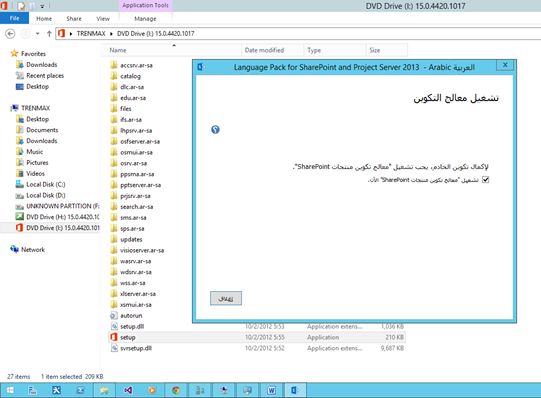The image size is (541, 398).
Task: Open Downloads under Favorites
Action: pyautogui.click(x=42, y=64)
